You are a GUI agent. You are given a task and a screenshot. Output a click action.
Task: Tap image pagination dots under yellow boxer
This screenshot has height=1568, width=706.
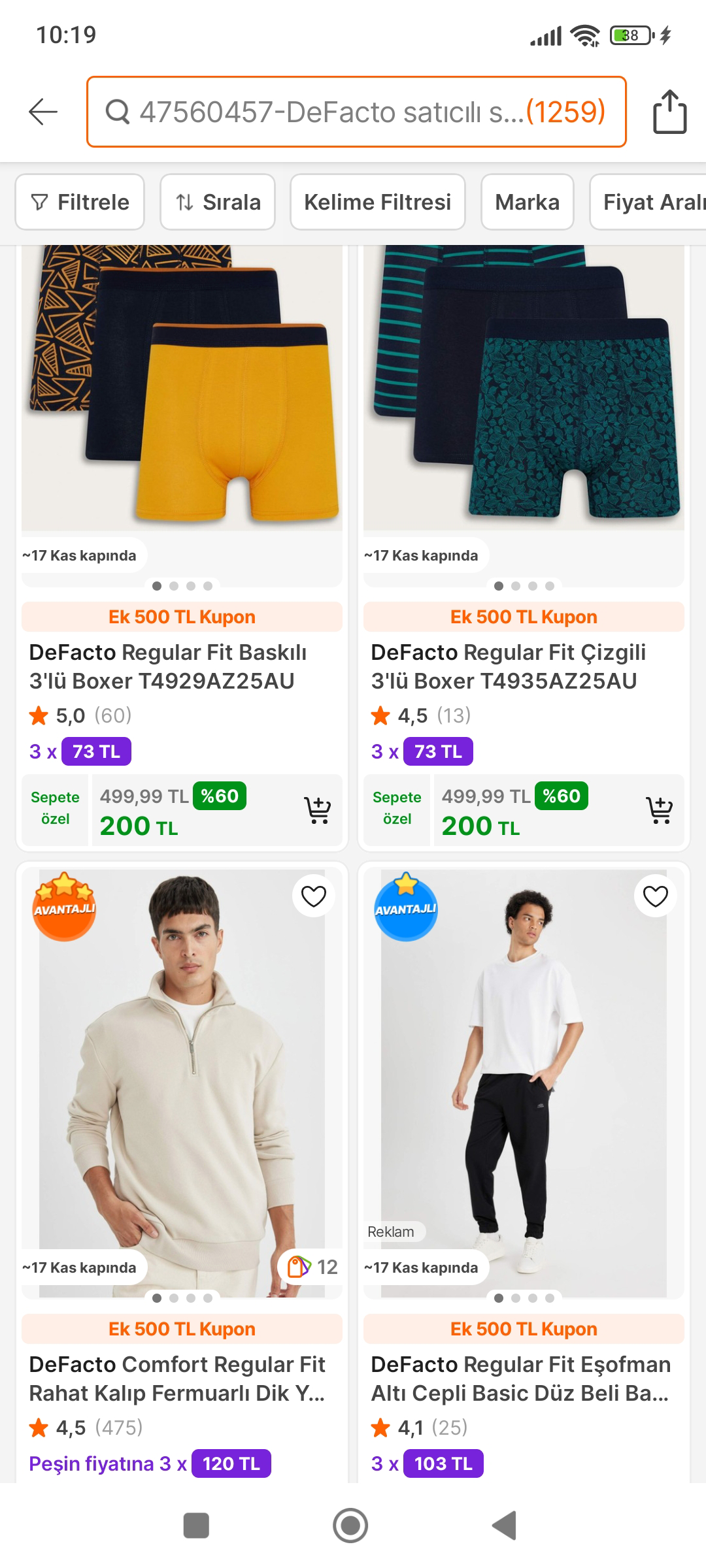click(x=182, y=586)
